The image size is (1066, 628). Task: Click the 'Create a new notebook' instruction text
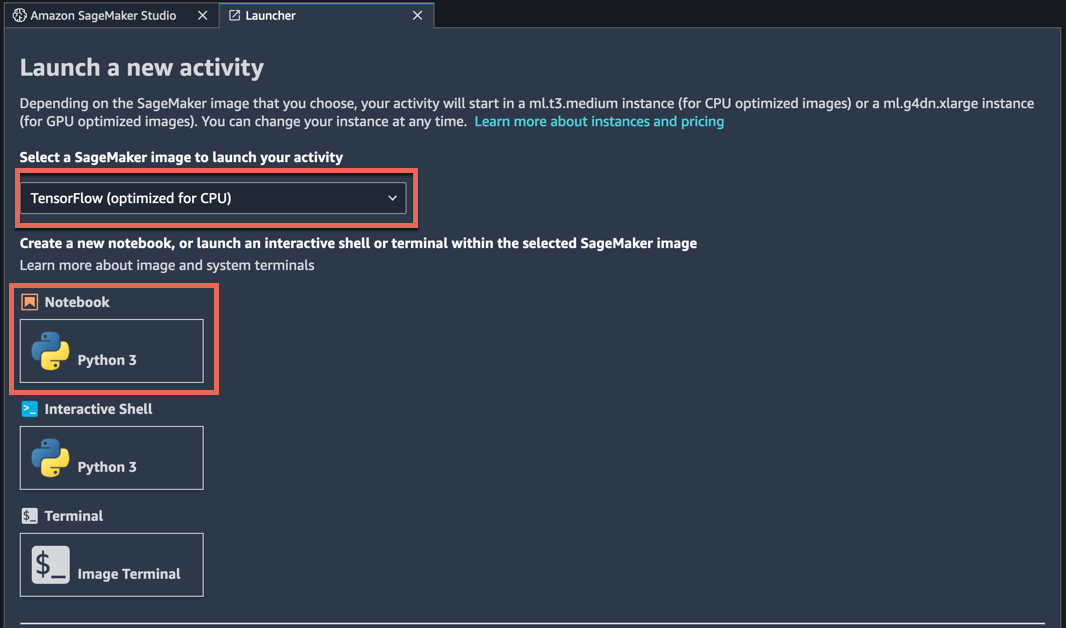(x=358, y=243)
